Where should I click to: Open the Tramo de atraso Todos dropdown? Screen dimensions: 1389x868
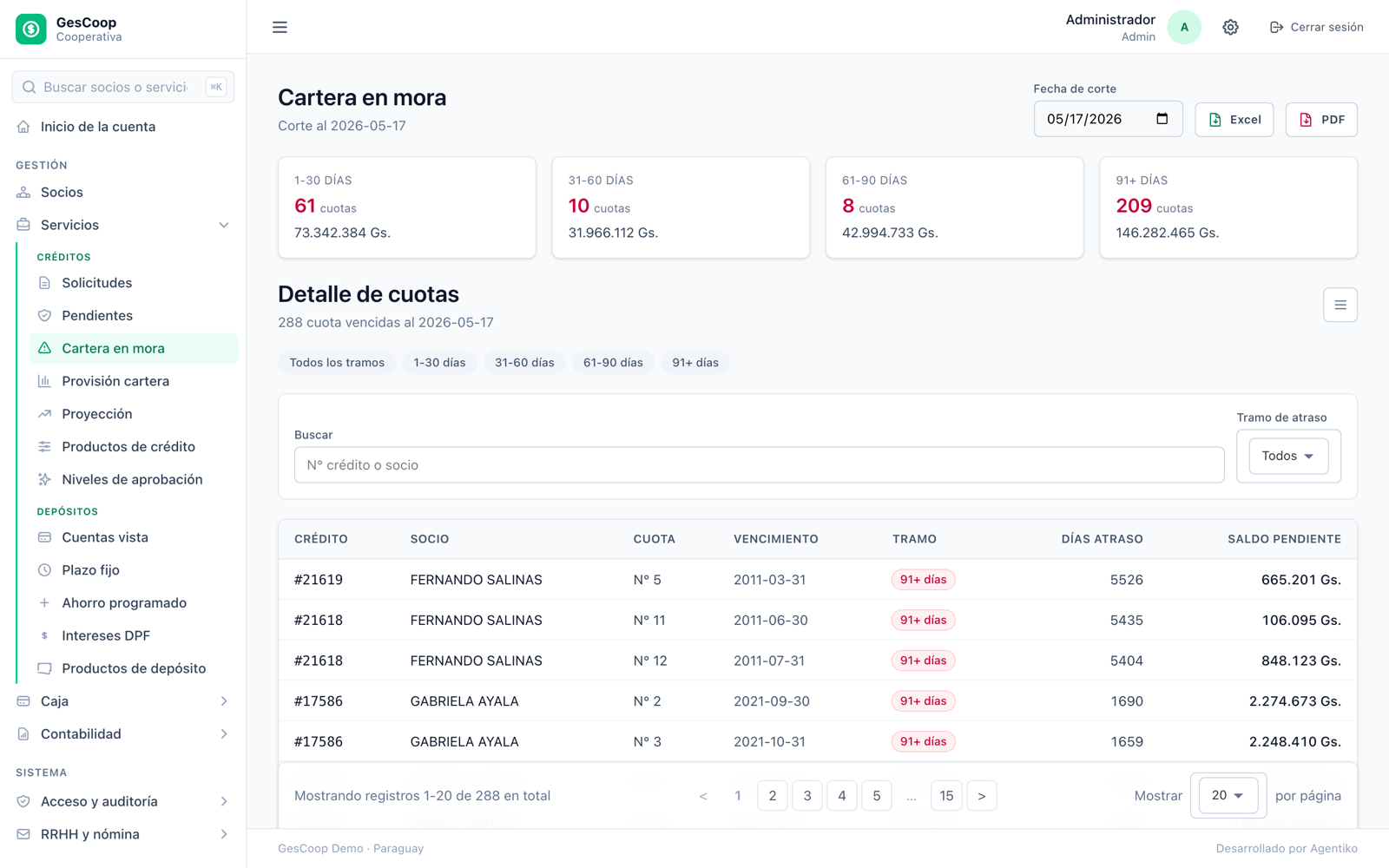click(1288, 456)
